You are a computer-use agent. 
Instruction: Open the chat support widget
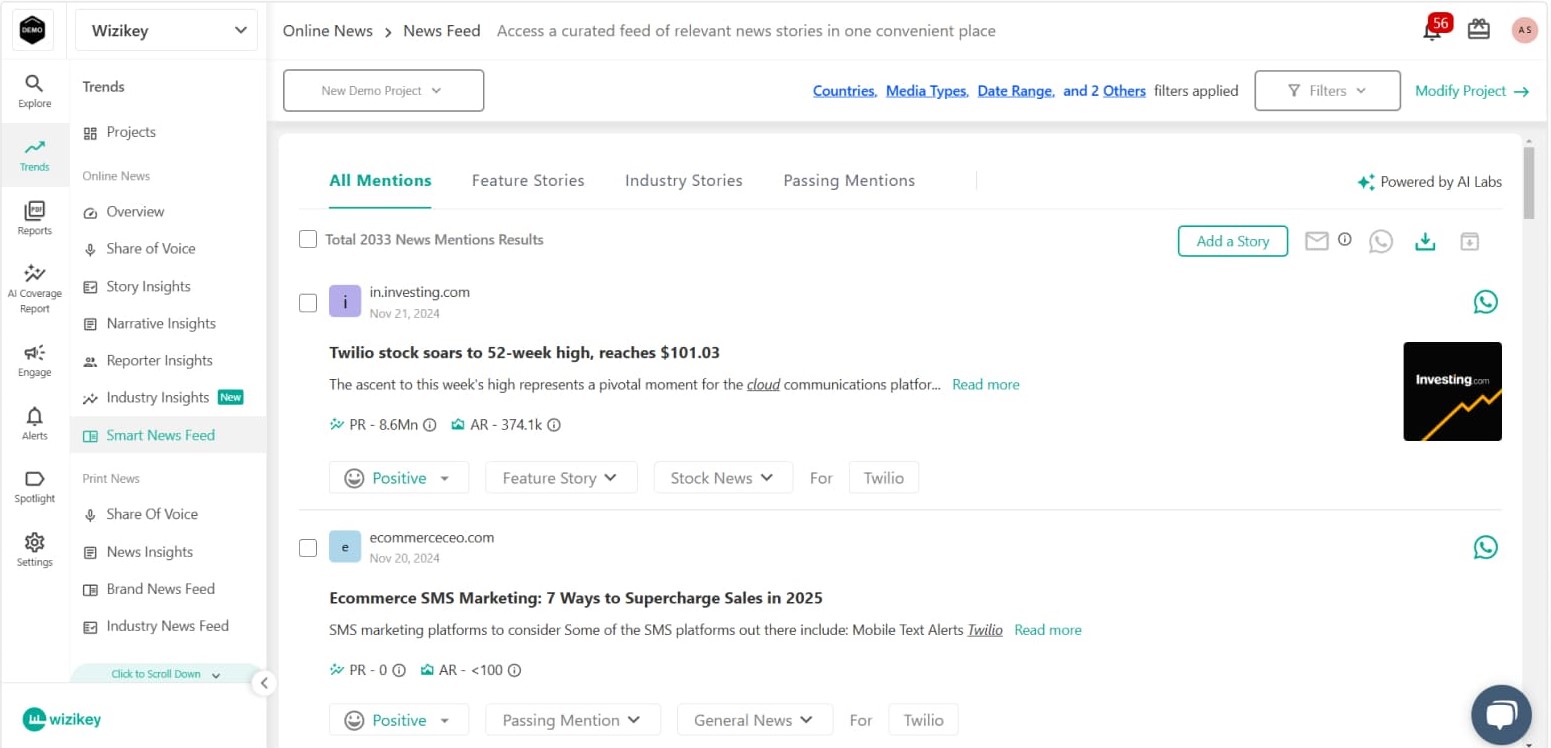pyautogui.click(x=1501, y=714)
